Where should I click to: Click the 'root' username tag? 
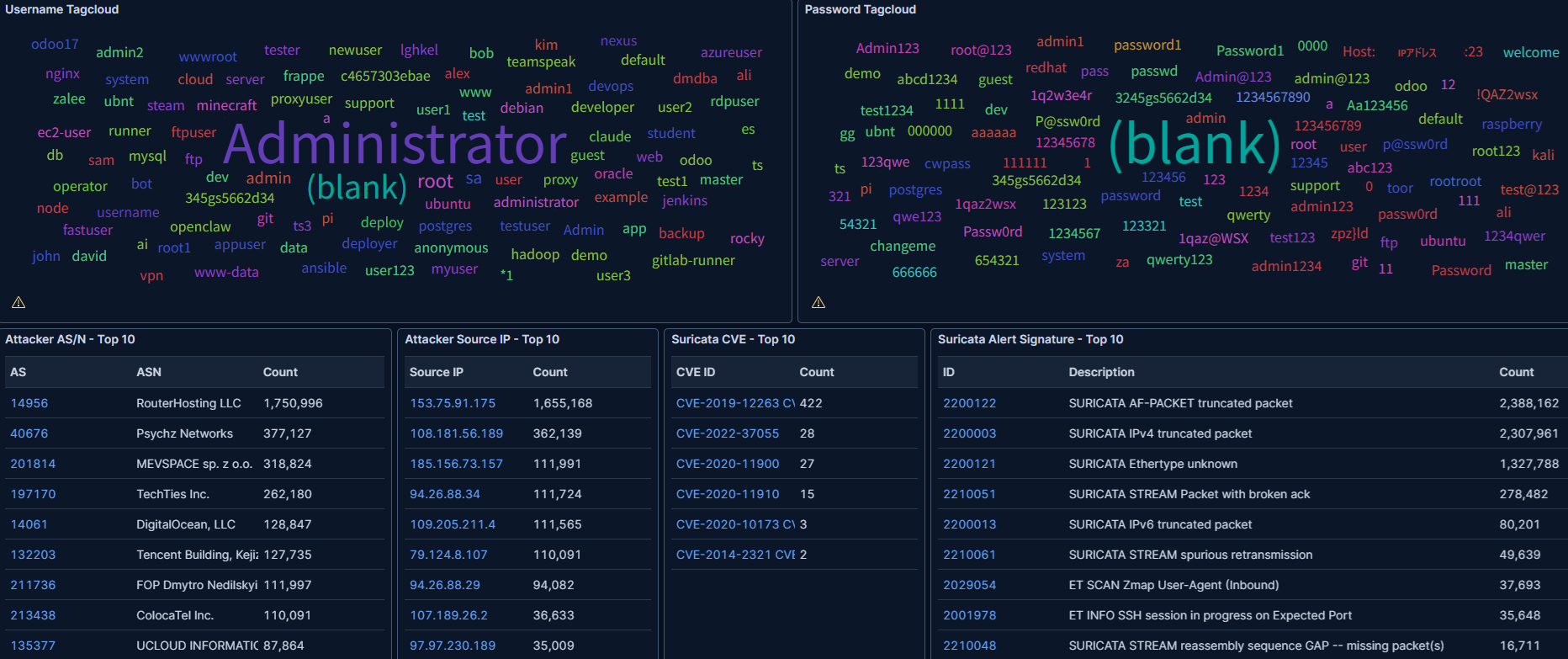pyautogui.click(x=435, y=182)
